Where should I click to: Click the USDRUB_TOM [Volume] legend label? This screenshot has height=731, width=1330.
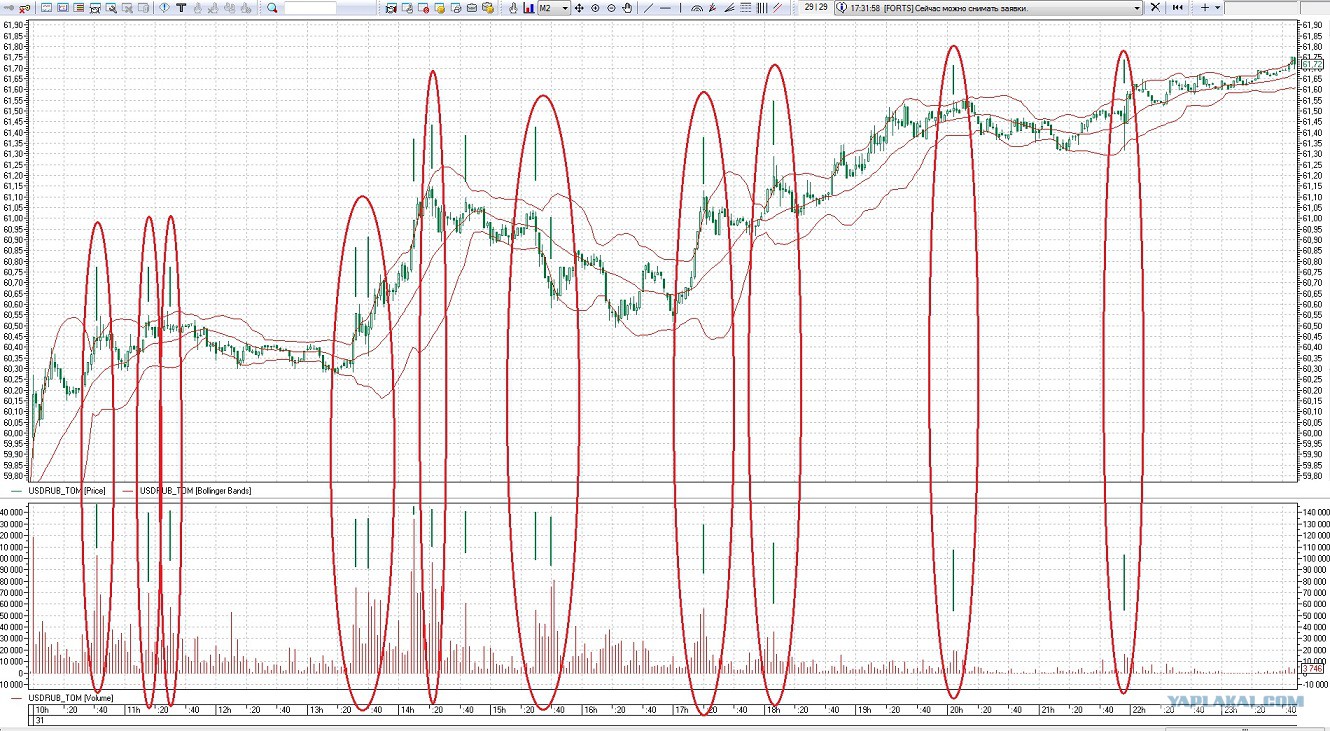click(x=71, y=697)
